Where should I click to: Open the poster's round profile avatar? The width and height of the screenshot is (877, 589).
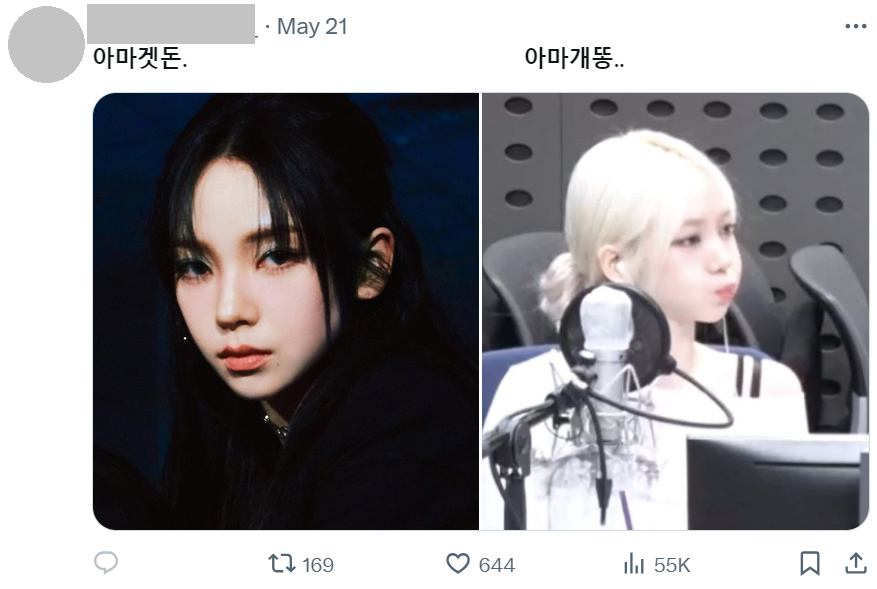pyautogui.click(x=46, y=45)
